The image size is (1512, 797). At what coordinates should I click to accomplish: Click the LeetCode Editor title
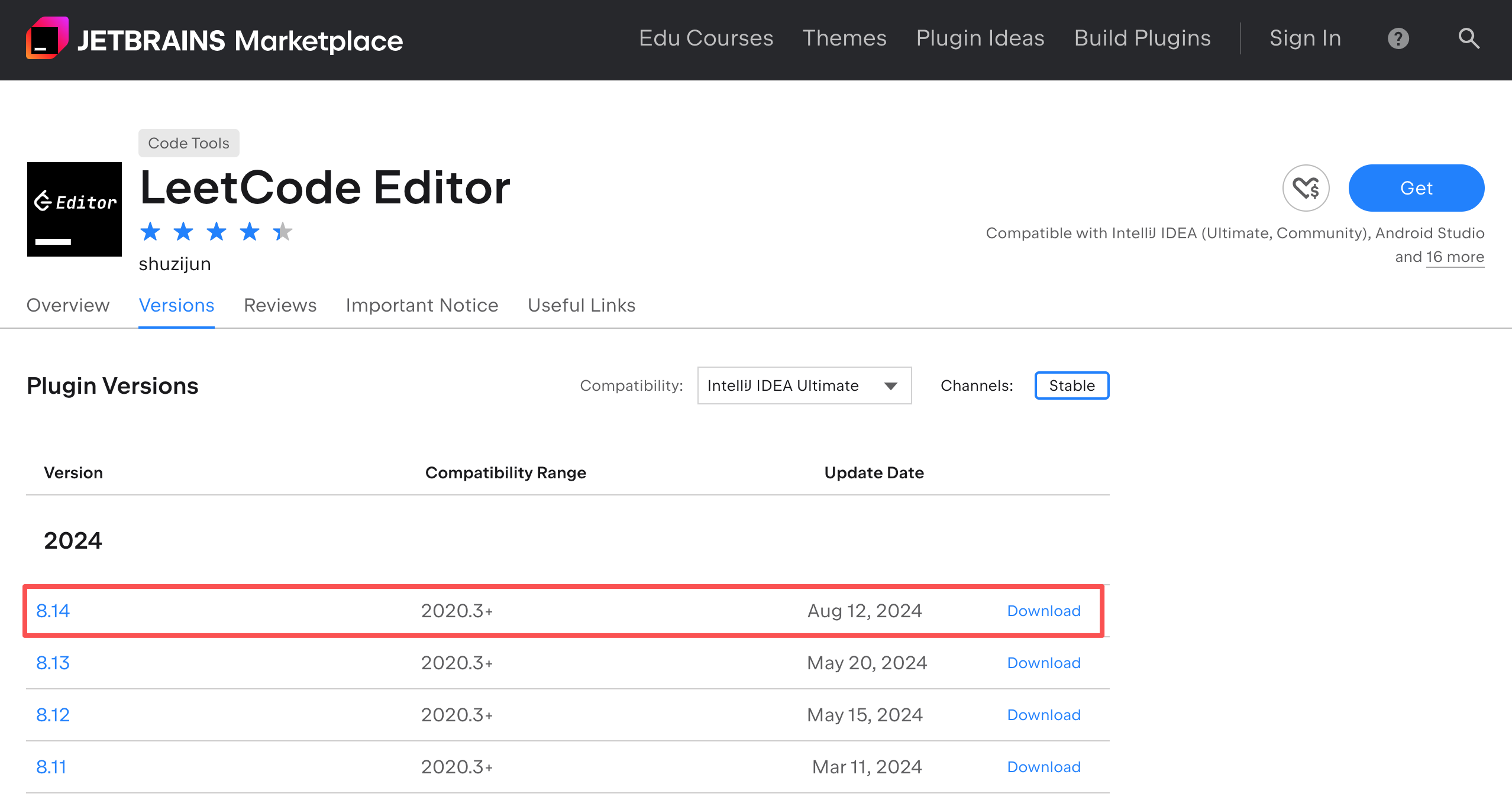coord(325,188)
